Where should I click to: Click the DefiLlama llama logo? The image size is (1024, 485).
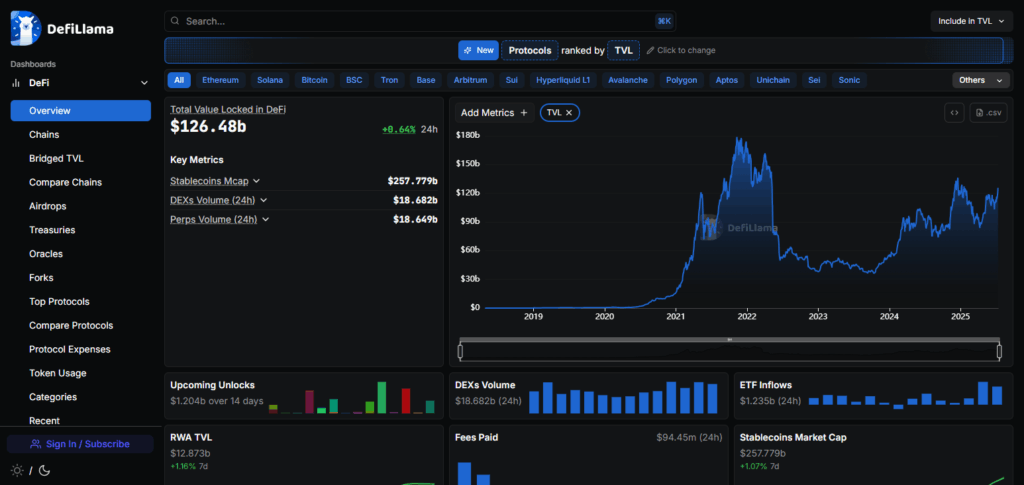pyautogui.click(x=26, y=29)
